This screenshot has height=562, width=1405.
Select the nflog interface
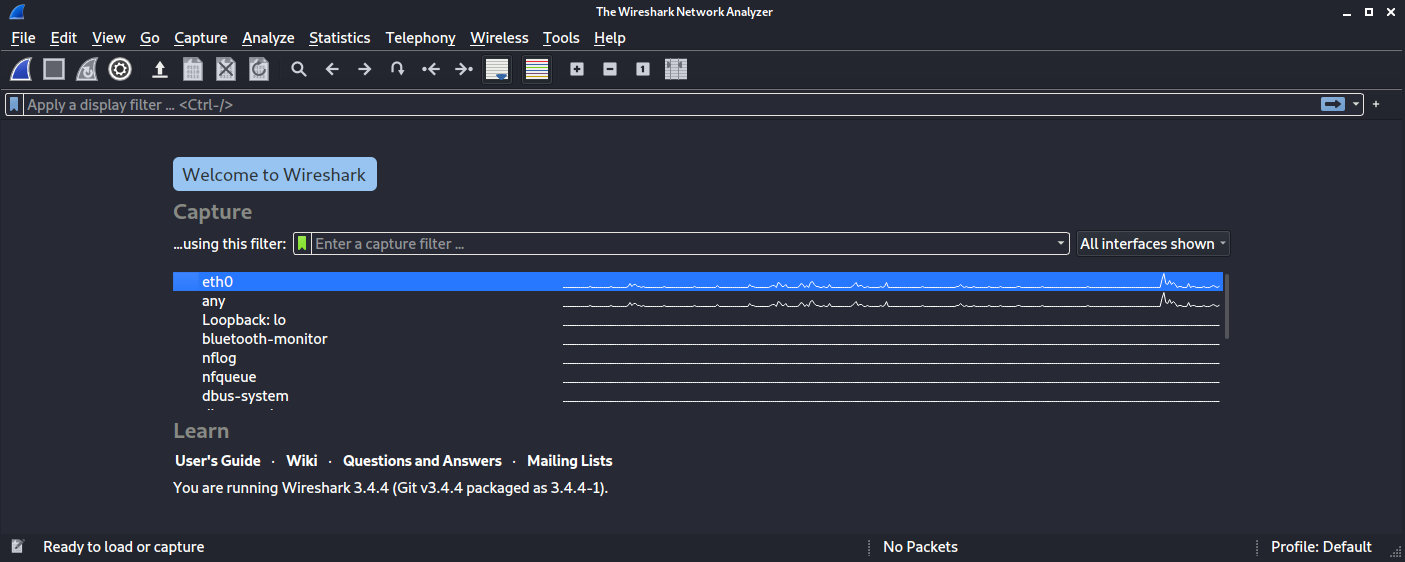point(698,358)
